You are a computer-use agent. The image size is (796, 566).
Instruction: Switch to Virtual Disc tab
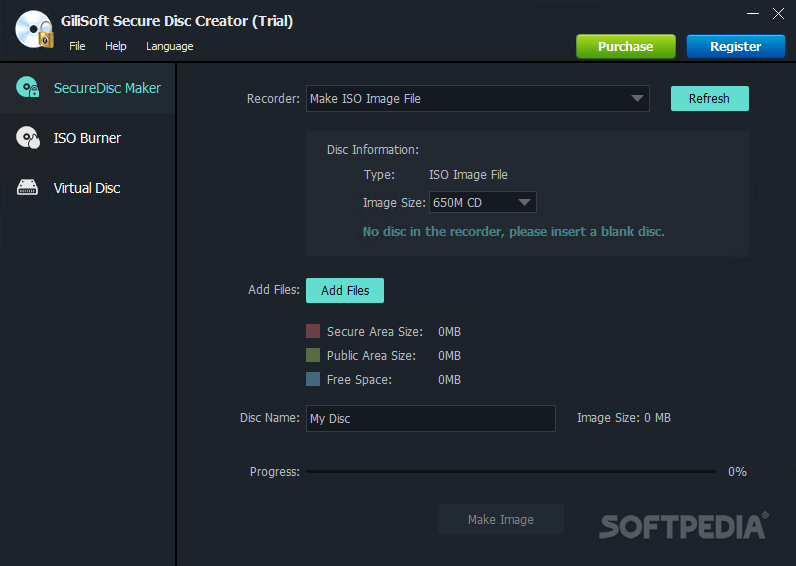click(x=87, y=188)
